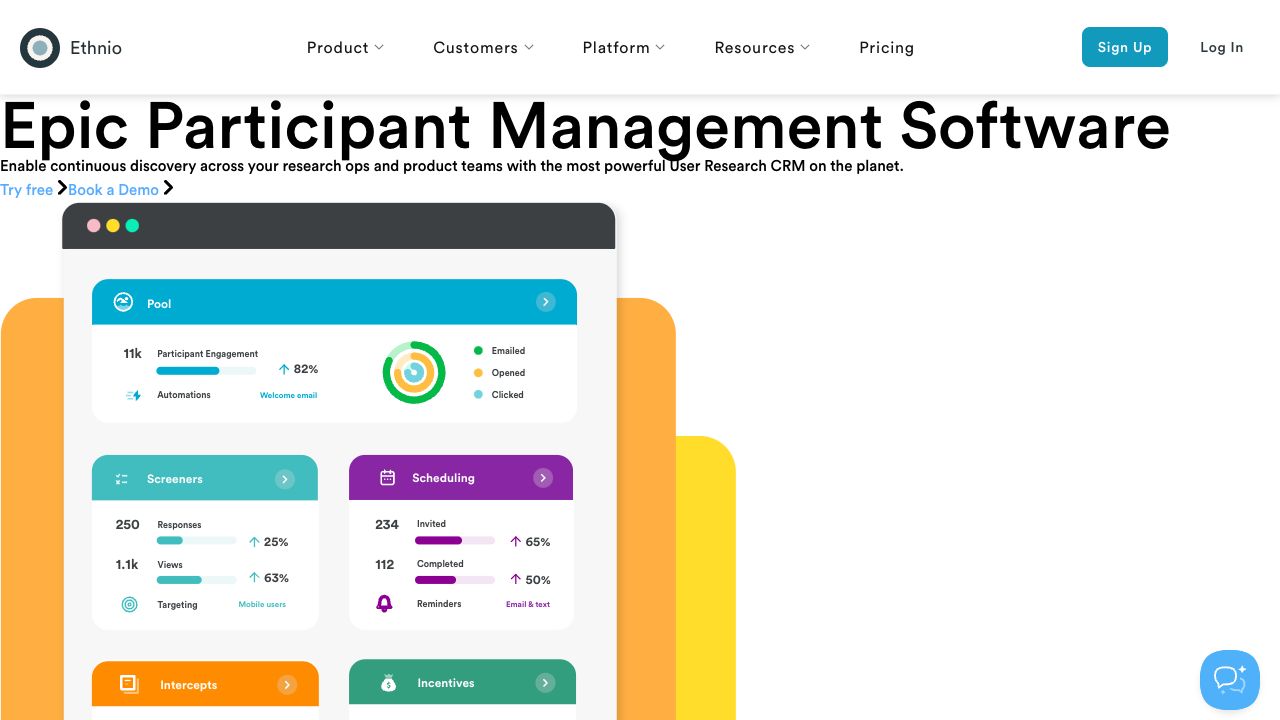Click the Log In link

(x=1221, y=47)
